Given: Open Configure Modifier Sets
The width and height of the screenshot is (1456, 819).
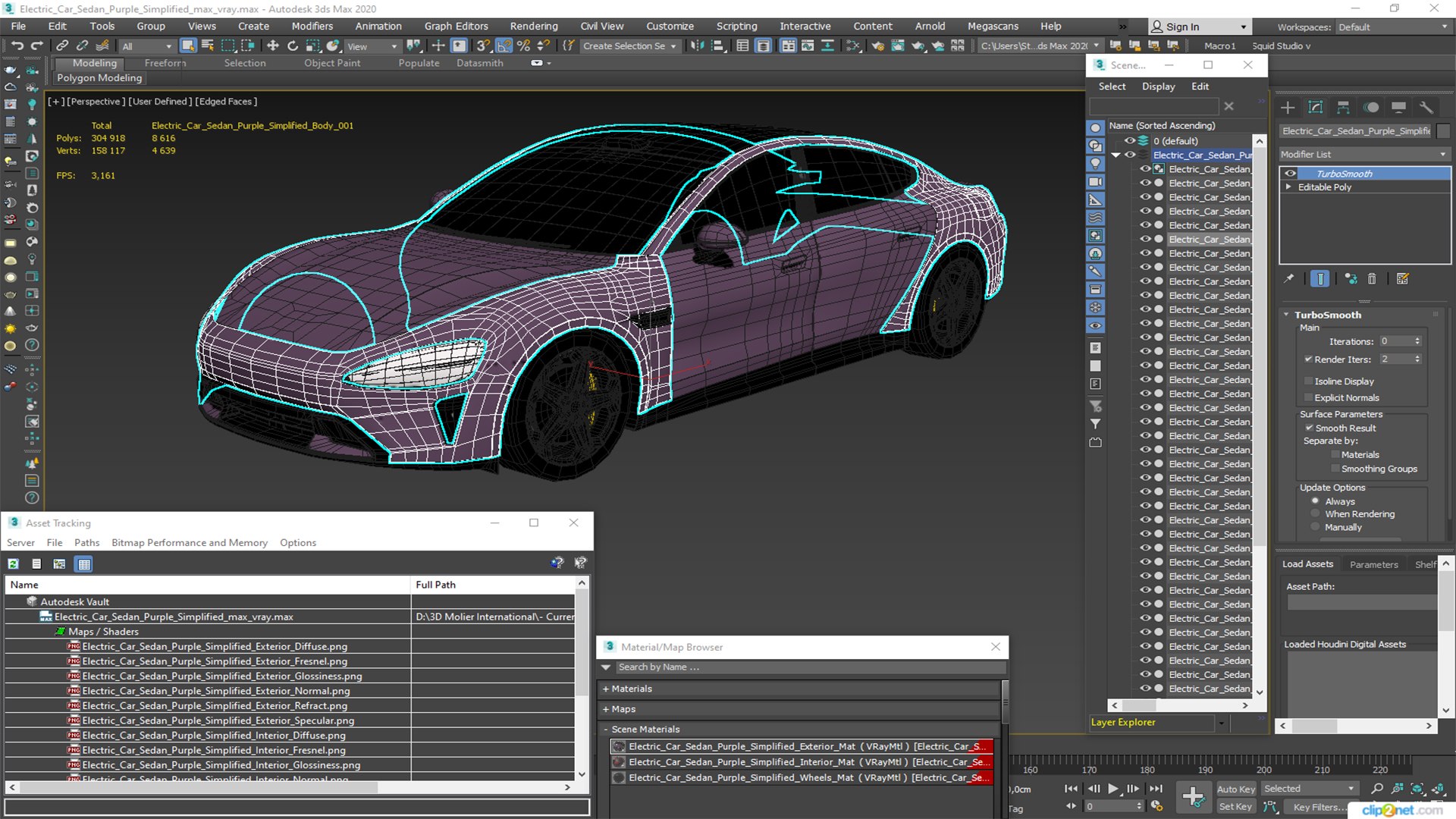Looking at the screenshot, I should [x=1403, y=279].
